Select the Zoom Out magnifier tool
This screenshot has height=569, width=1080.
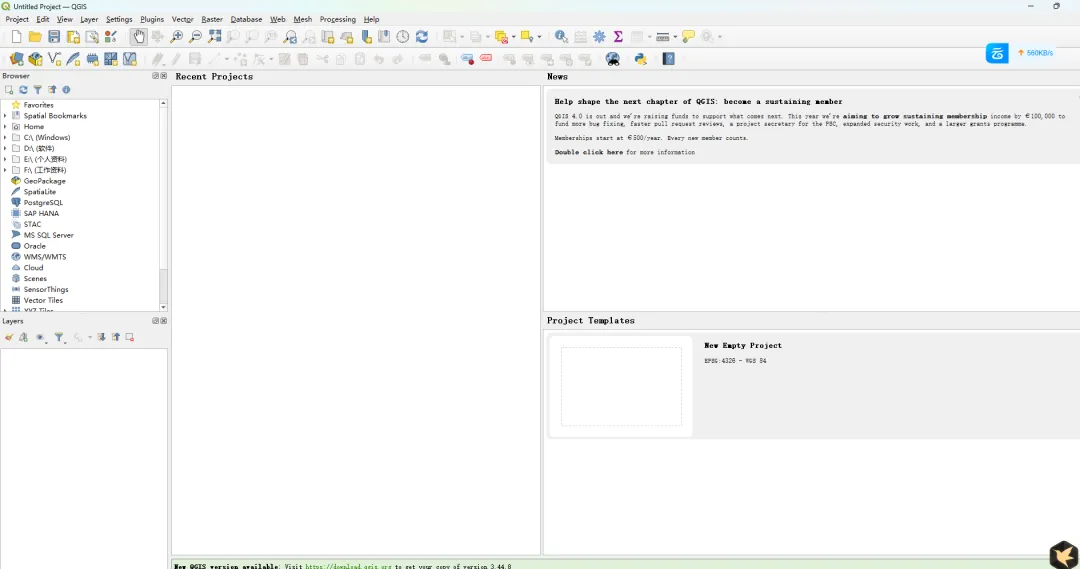(x=196, y=37)
